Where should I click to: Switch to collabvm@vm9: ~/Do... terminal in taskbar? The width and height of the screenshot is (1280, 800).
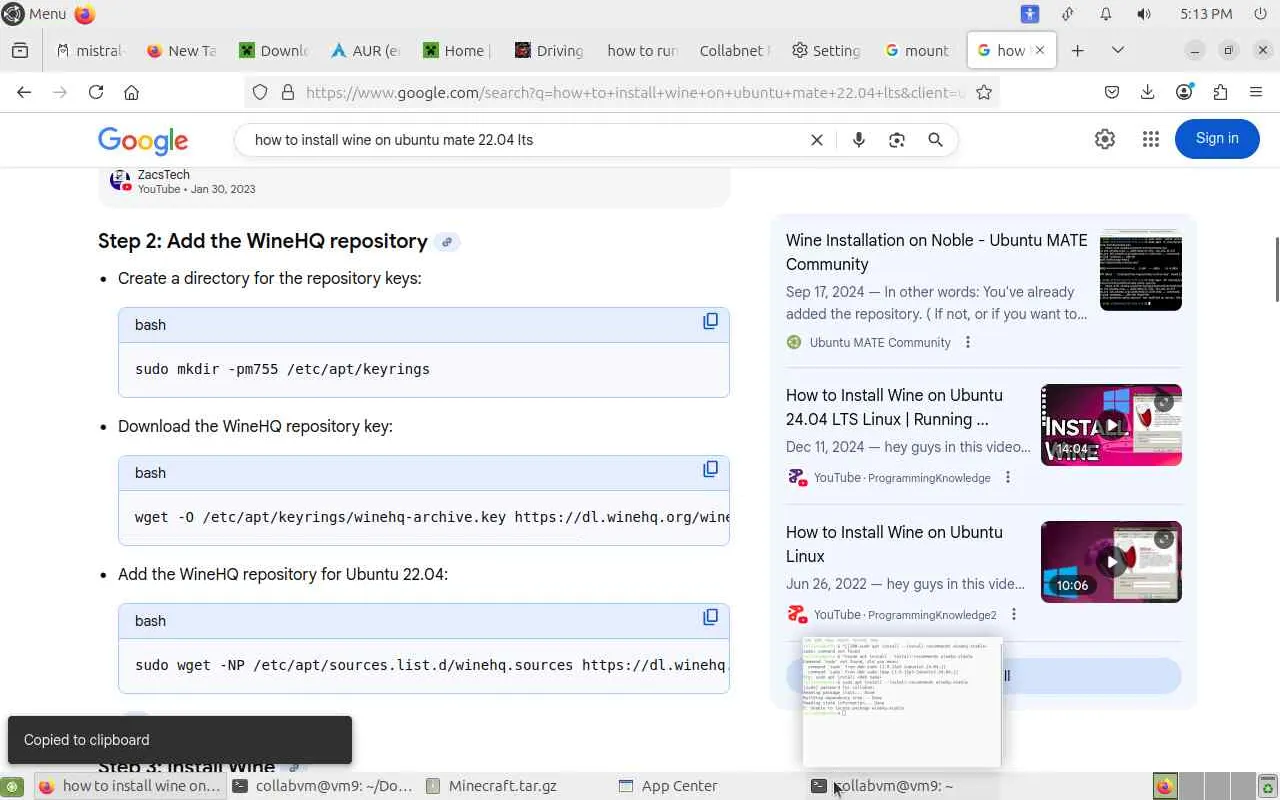(x=322, y=786)
